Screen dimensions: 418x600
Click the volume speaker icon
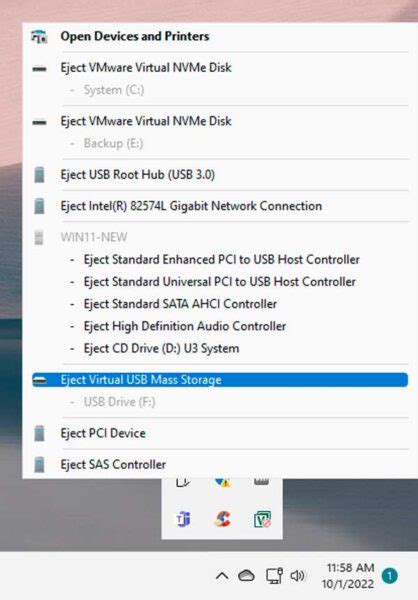pos(297,576)
